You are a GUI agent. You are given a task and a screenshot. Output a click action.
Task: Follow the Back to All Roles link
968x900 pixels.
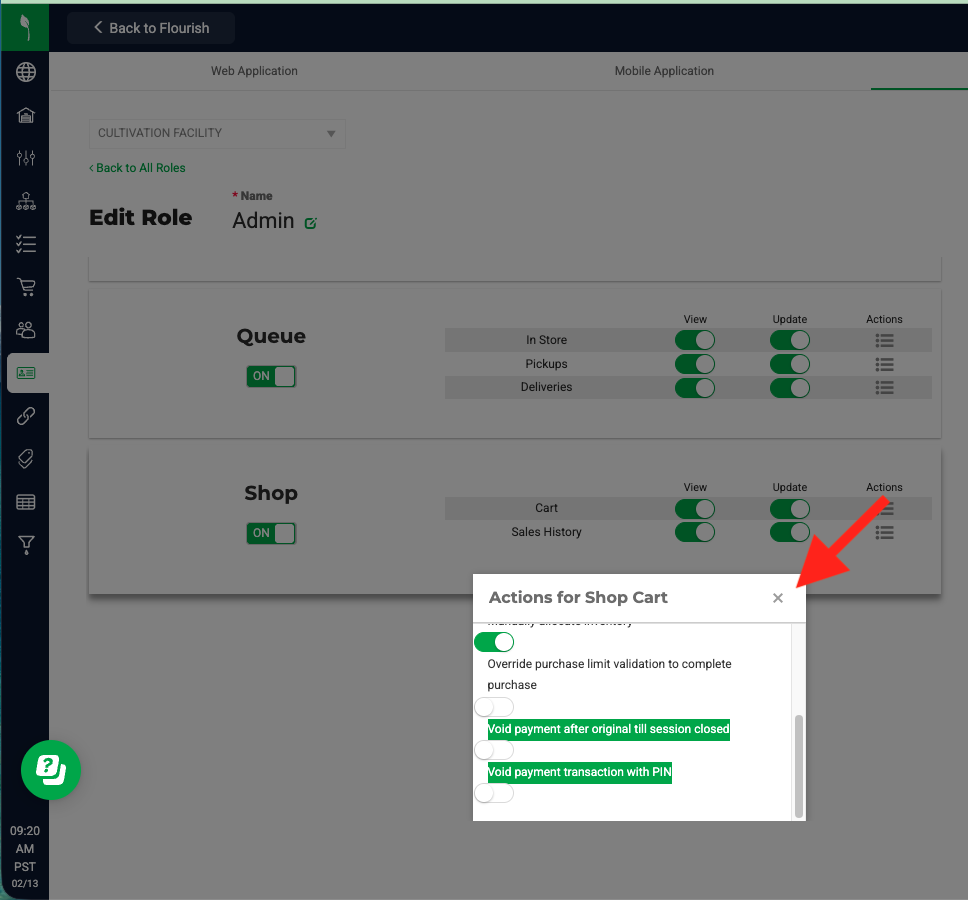137,168
